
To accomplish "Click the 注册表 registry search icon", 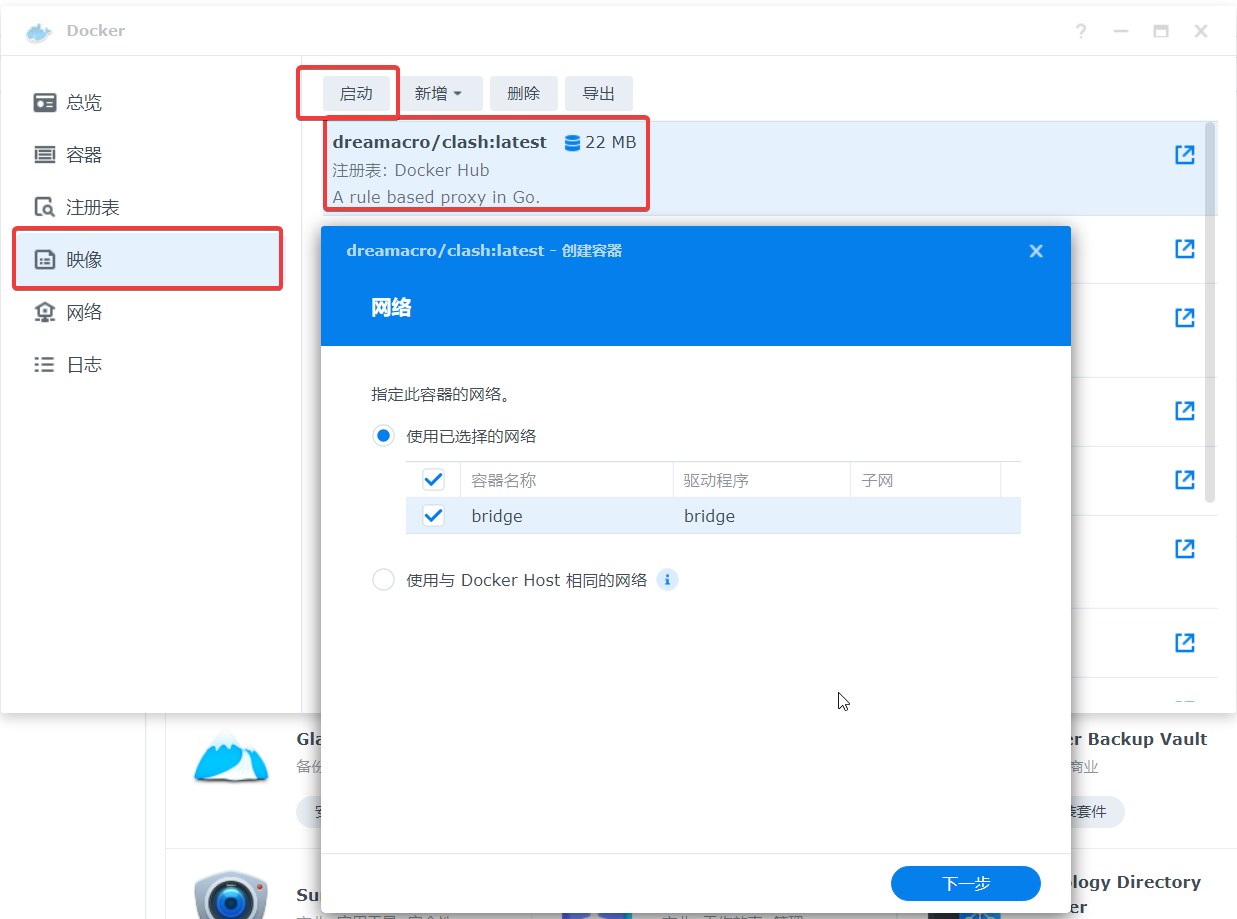I will 44,207.
